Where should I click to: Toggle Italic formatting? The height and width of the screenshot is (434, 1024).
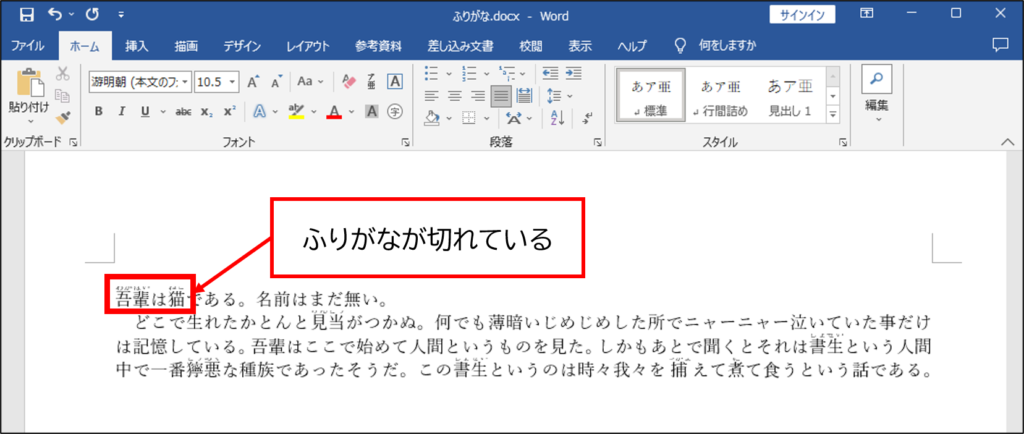(121, 112)
